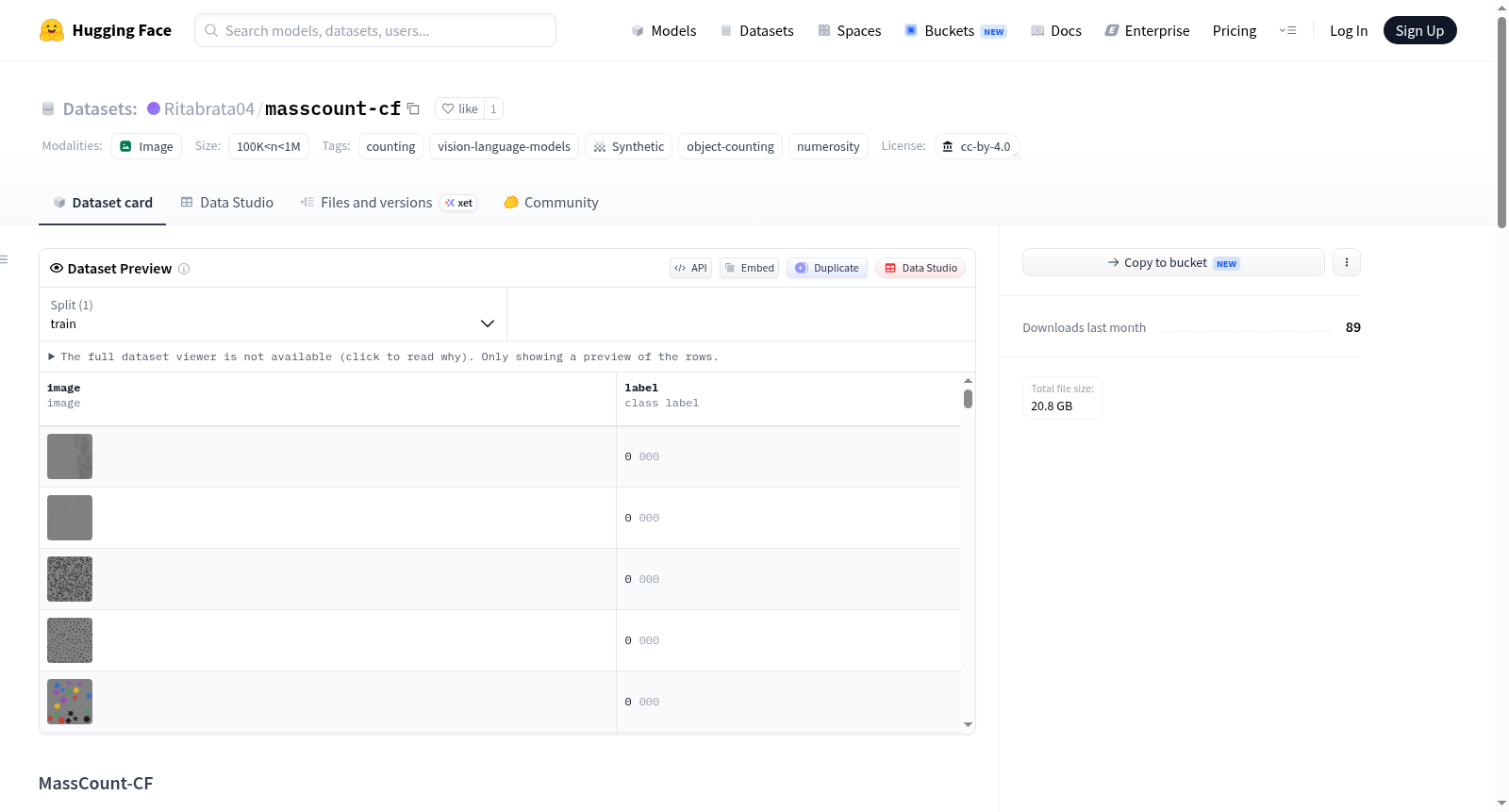1509x812 pixels.
Task: Click the label column header
Action: pyautogui.click(x=788, y=399)
